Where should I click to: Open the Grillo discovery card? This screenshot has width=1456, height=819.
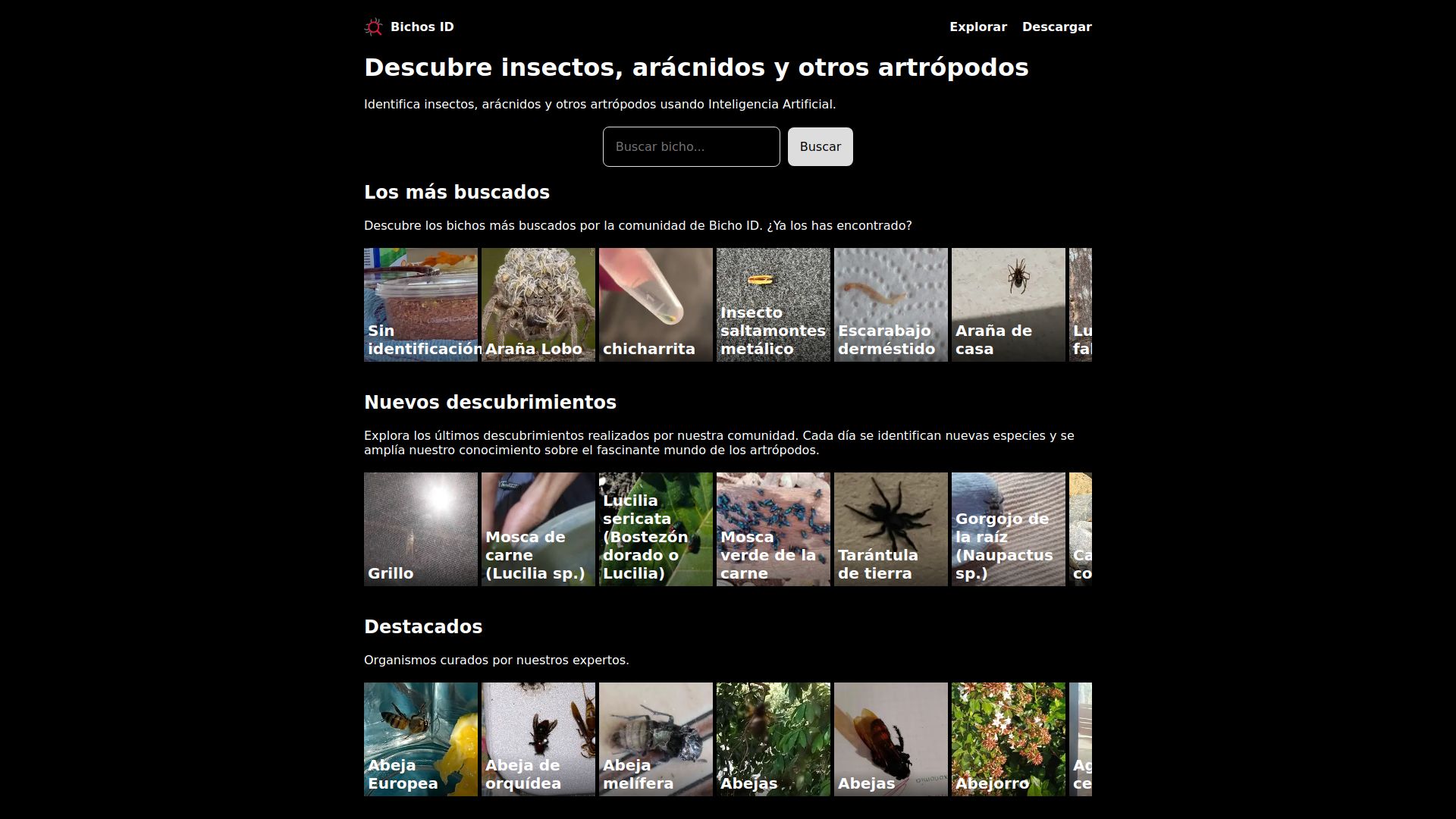click(x=420, y=529)
